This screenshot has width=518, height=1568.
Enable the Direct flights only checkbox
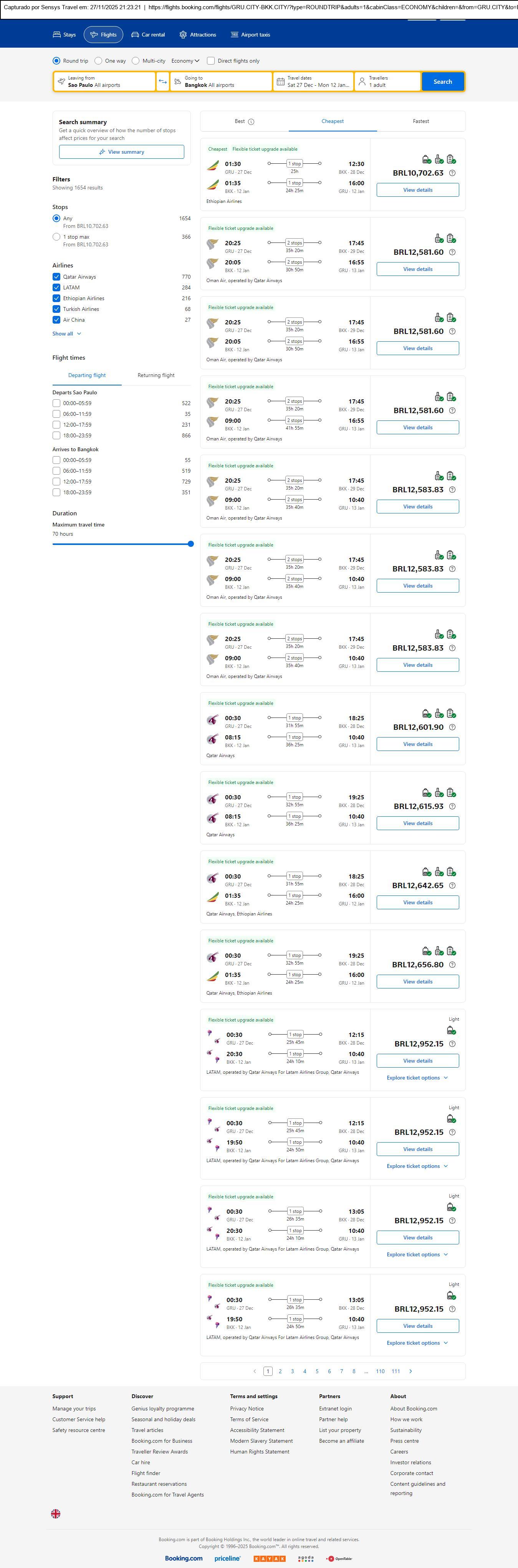pos(211,61)
